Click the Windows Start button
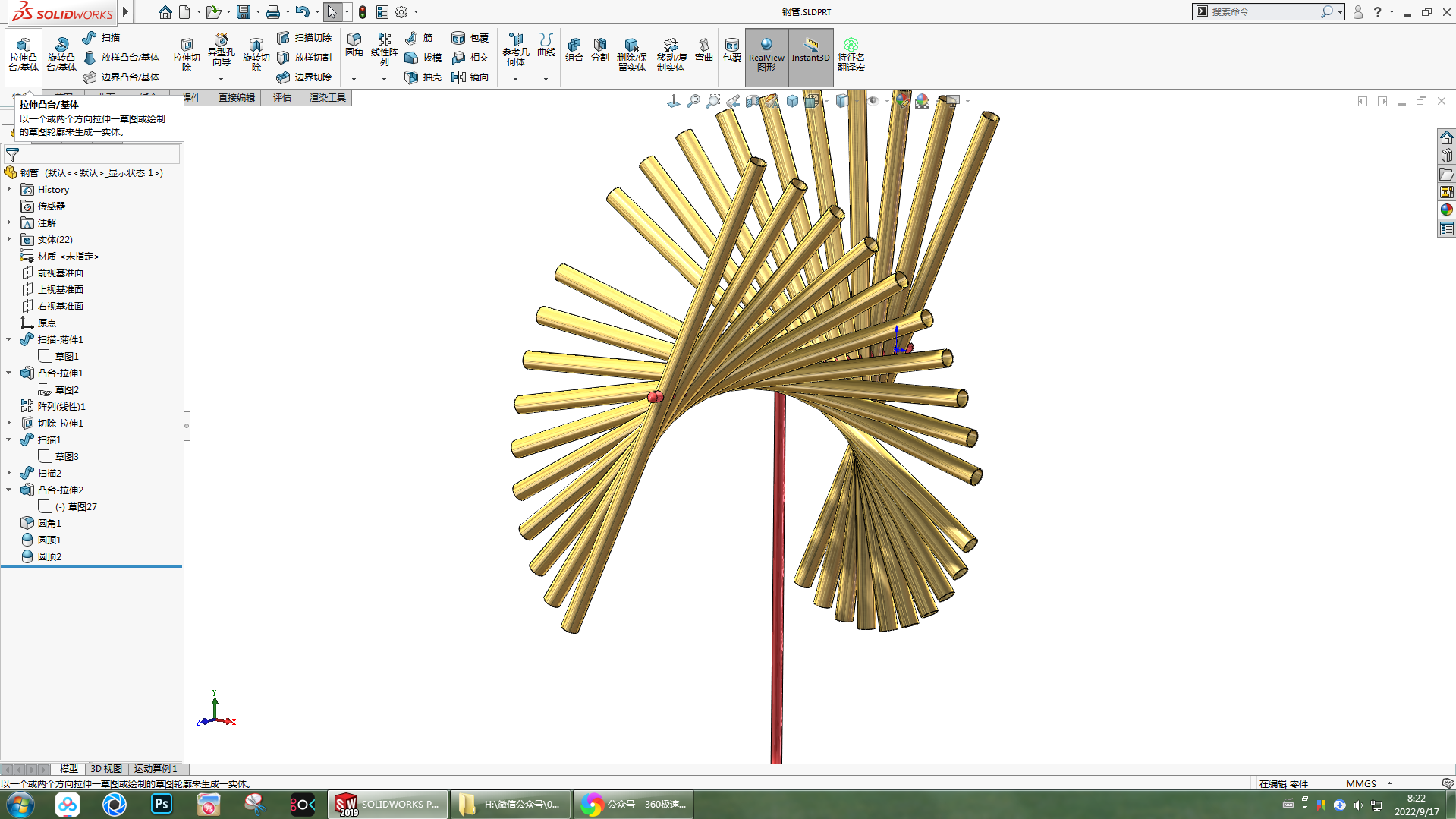The height and width of the screenshot is (819, 1456). tap(20, 805)
